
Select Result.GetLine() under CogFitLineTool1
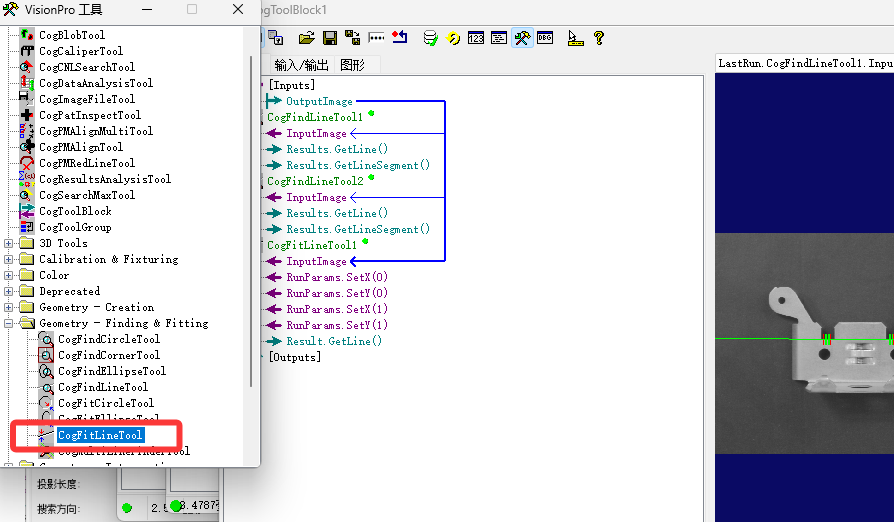click(x=334, y=341)
